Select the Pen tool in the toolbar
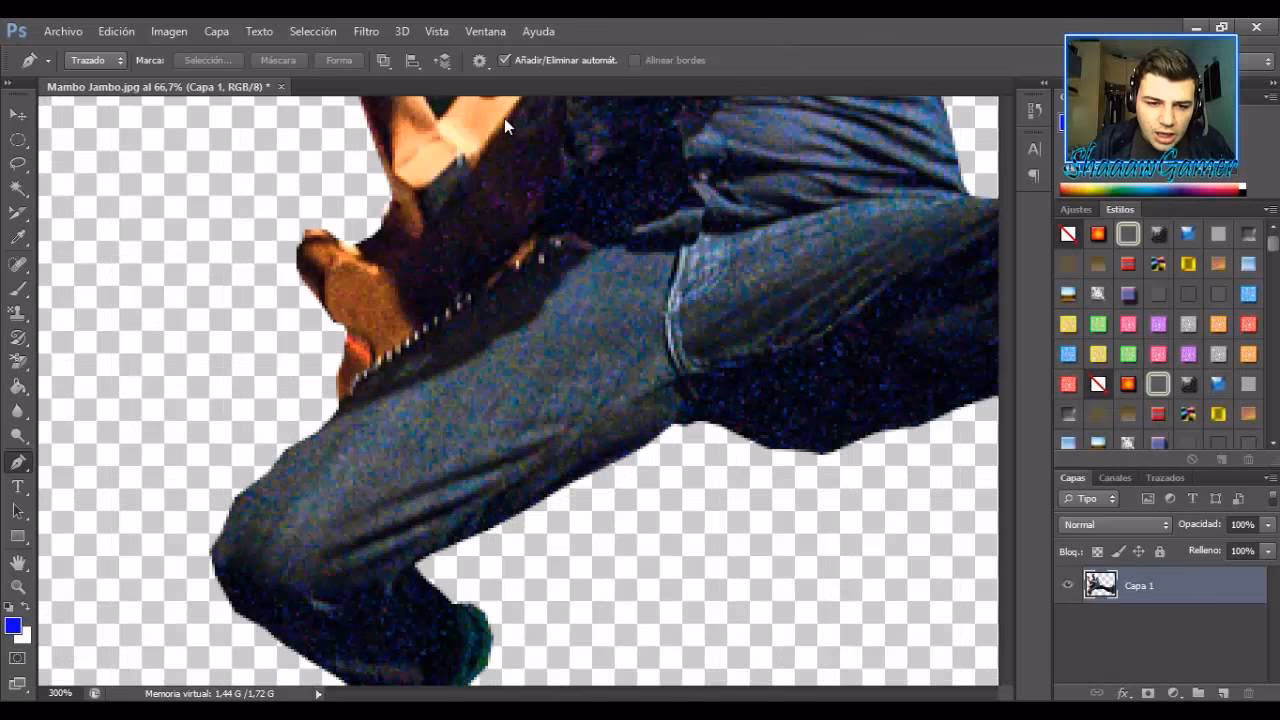 pos(18,462)
